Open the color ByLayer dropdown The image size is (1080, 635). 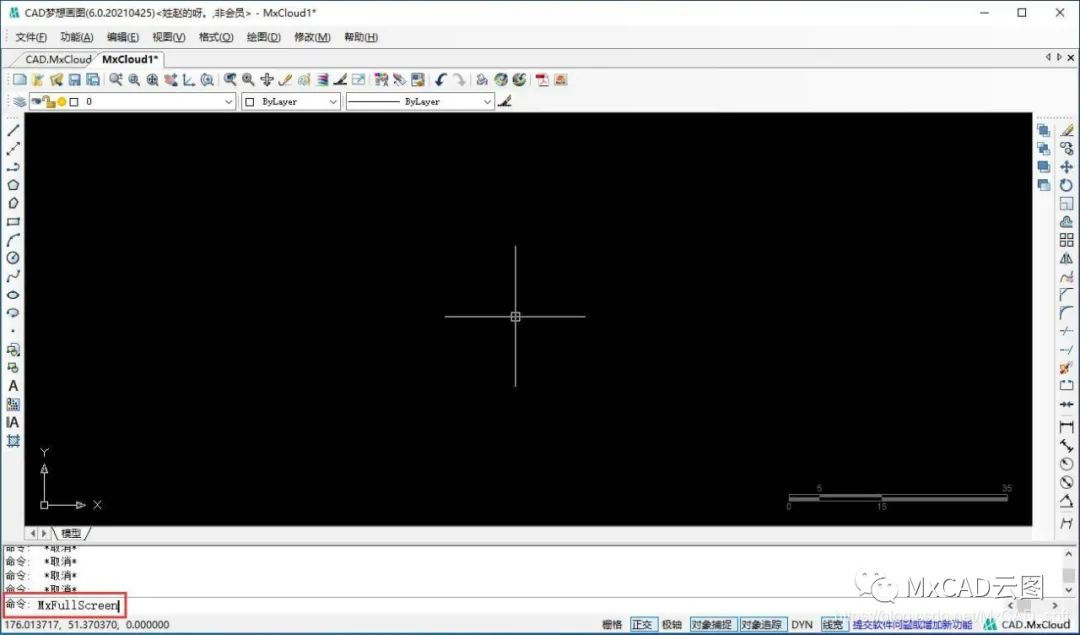tap(333, 102)
